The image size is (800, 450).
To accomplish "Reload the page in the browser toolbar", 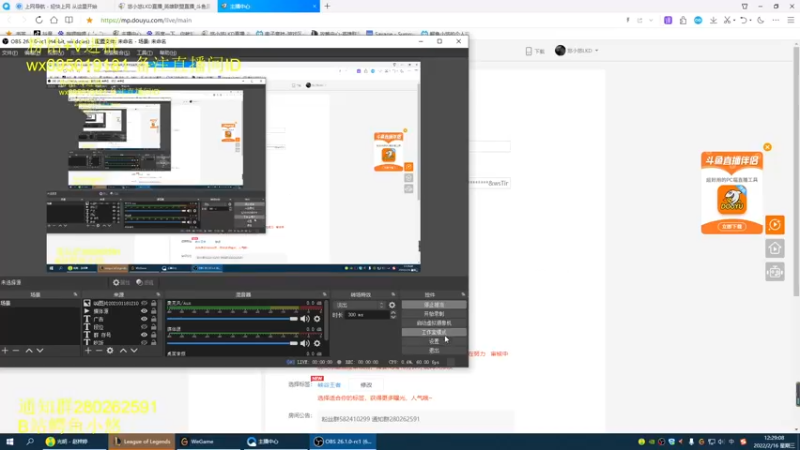I will tap(39, 20).
